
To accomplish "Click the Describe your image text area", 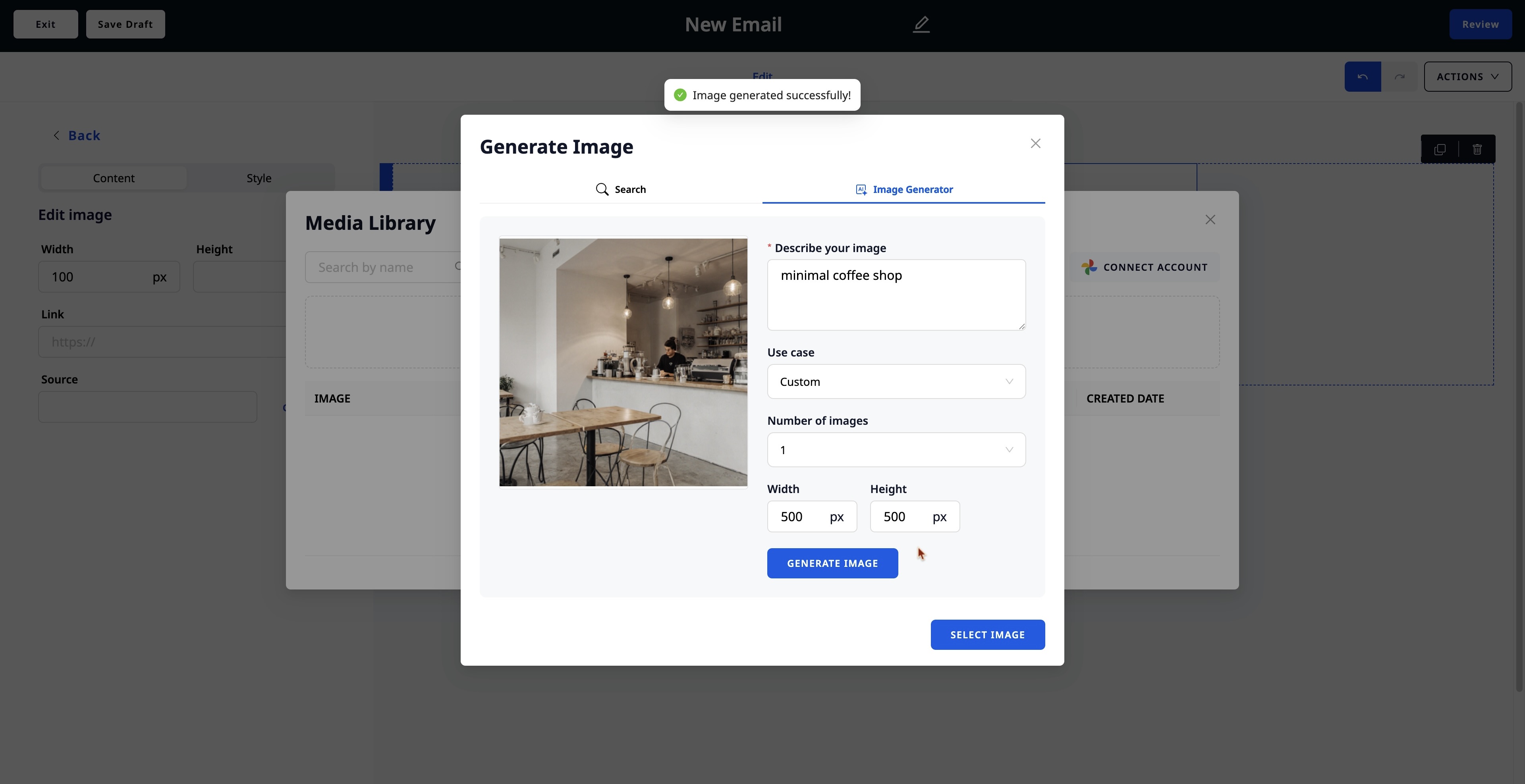I will 896,295.
